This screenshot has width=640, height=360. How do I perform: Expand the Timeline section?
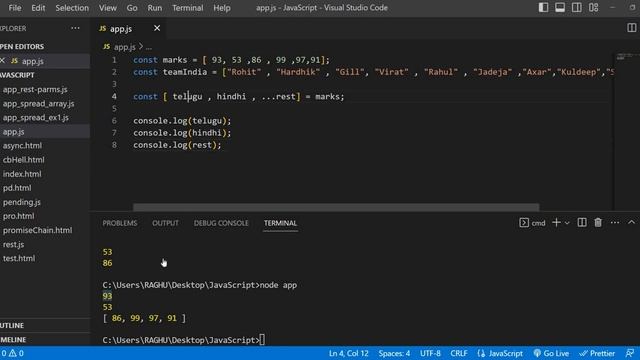tap(13, 340)
